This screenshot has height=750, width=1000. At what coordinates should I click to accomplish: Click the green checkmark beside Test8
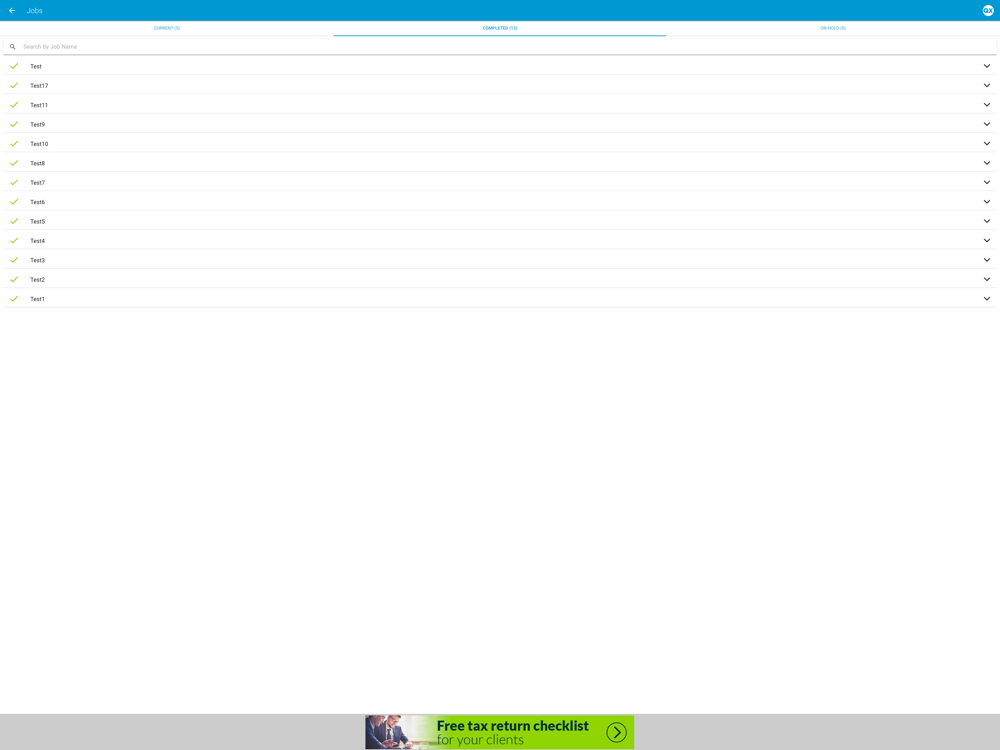pos(14,163)
